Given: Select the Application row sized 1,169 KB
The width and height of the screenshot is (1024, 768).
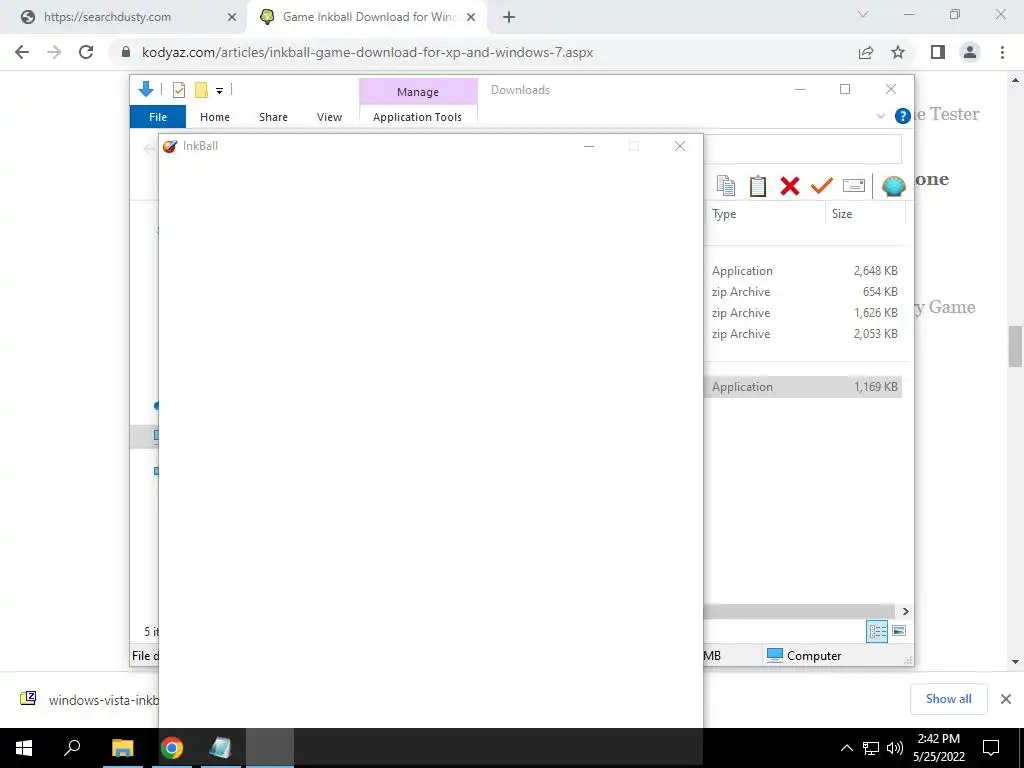Looking at the screenshot, I should (x=804, y=387).
